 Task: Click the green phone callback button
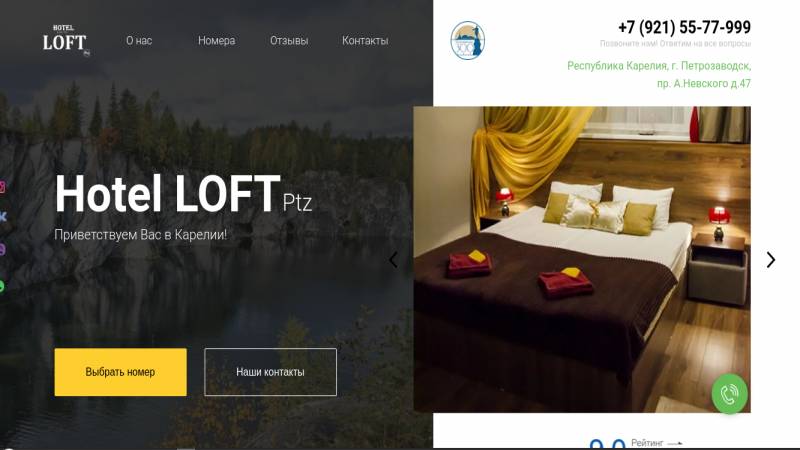(x=730, y=393)
